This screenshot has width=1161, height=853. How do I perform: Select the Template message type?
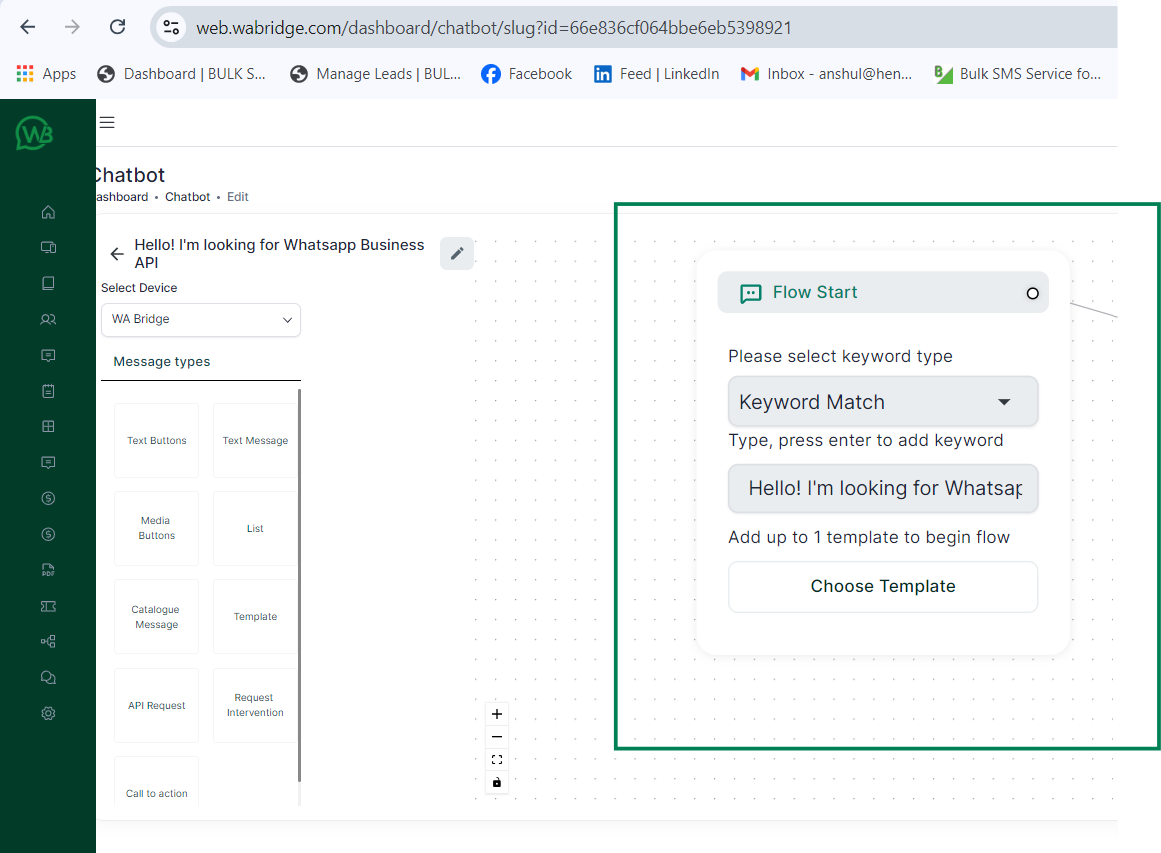[255, 617]
